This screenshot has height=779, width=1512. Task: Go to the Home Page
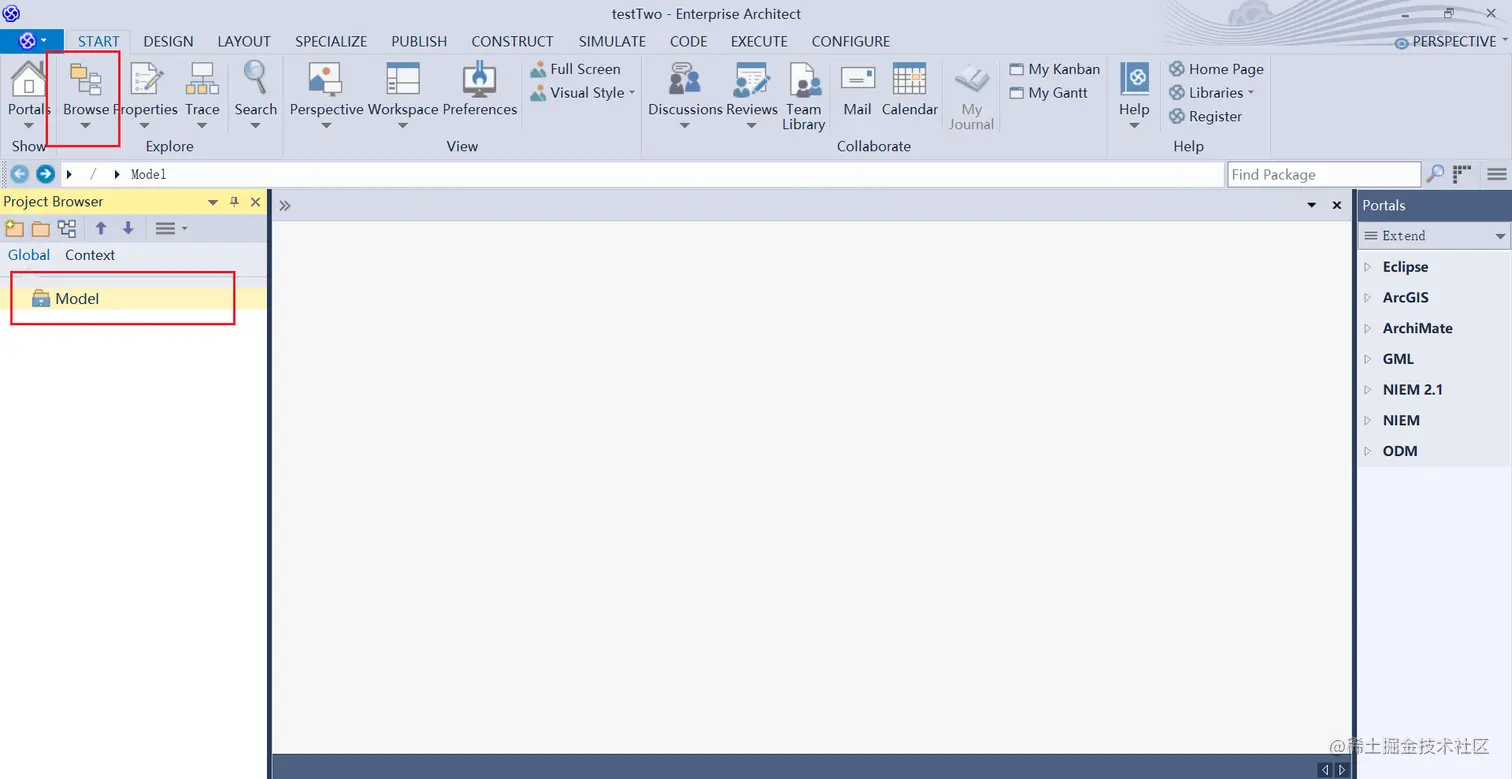[x=1217, y=69]
